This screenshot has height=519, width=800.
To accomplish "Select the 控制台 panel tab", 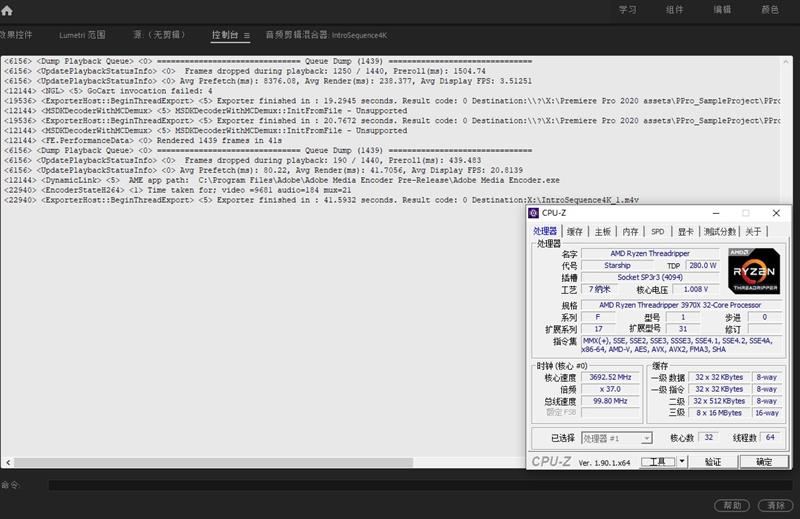I will [225, 35].
